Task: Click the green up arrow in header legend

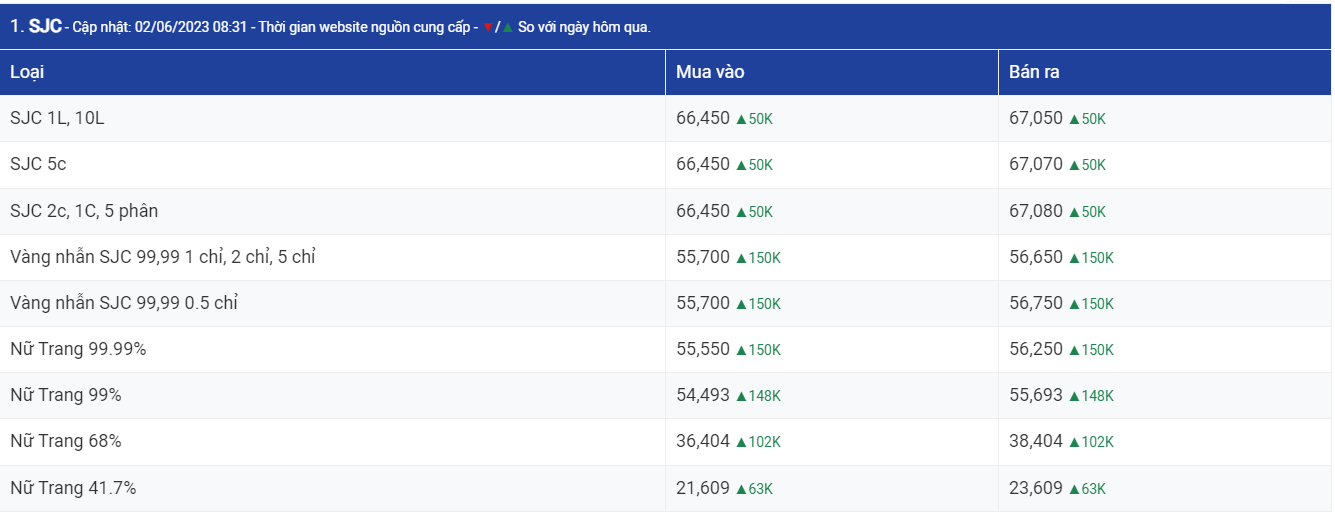Action: 507,28
